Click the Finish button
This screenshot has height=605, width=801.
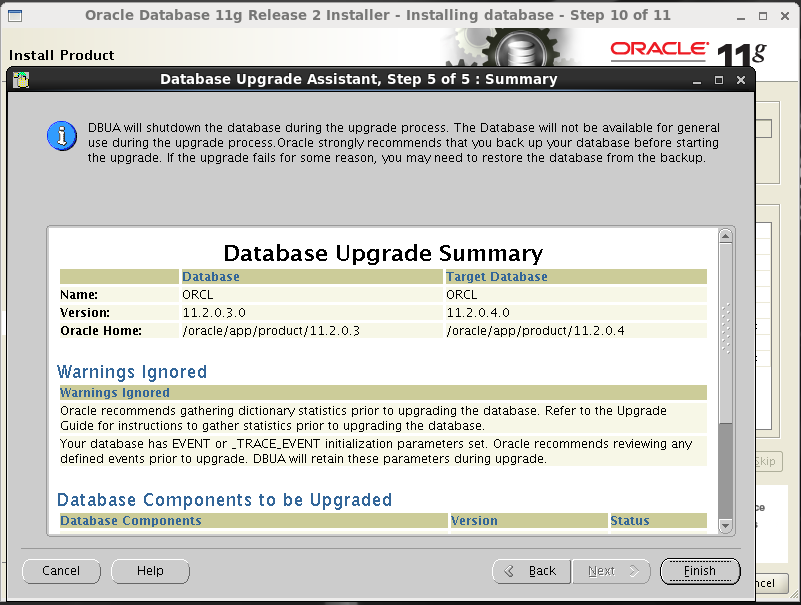coord(700,571)
